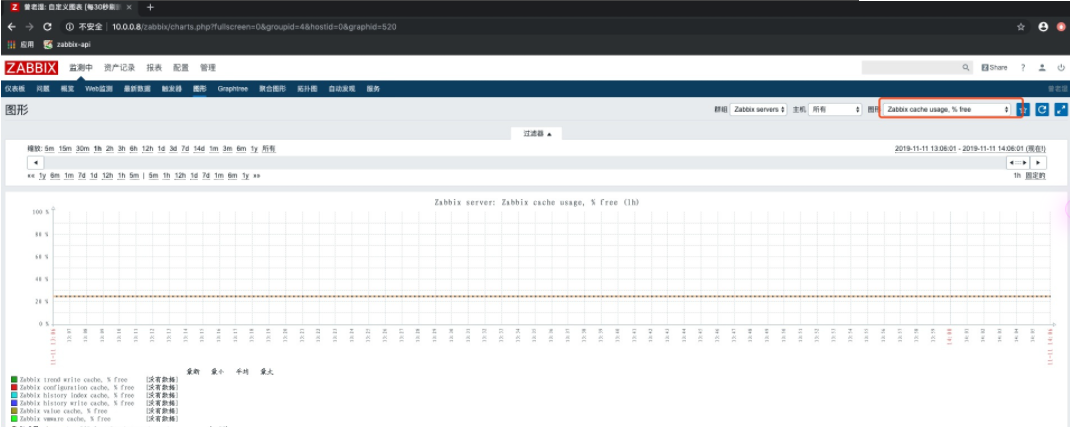The width and height of the screenshot is (1070, 427).
Task: Open the 管理 top menu
Action: [x=207, y=68]
